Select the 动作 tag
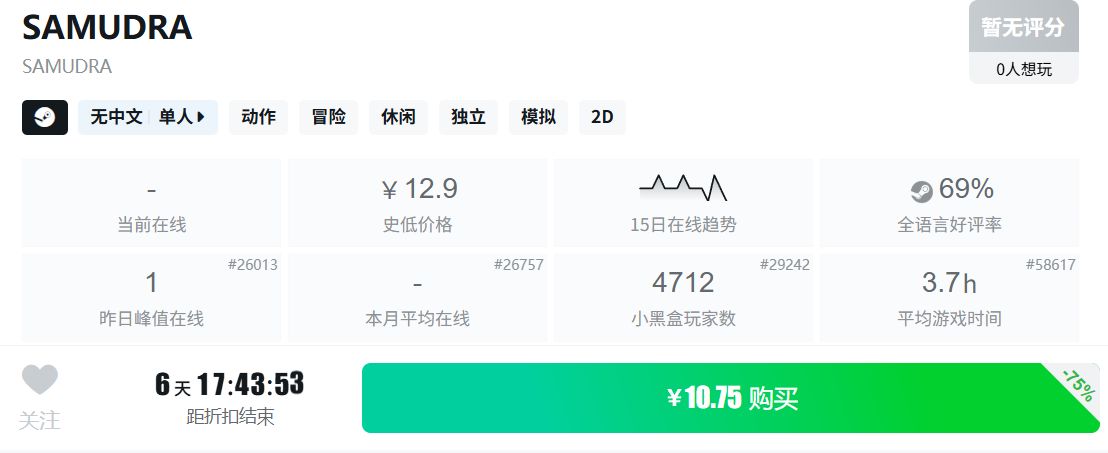Screen dimensions: 1108x453 [x=258, y=117]
